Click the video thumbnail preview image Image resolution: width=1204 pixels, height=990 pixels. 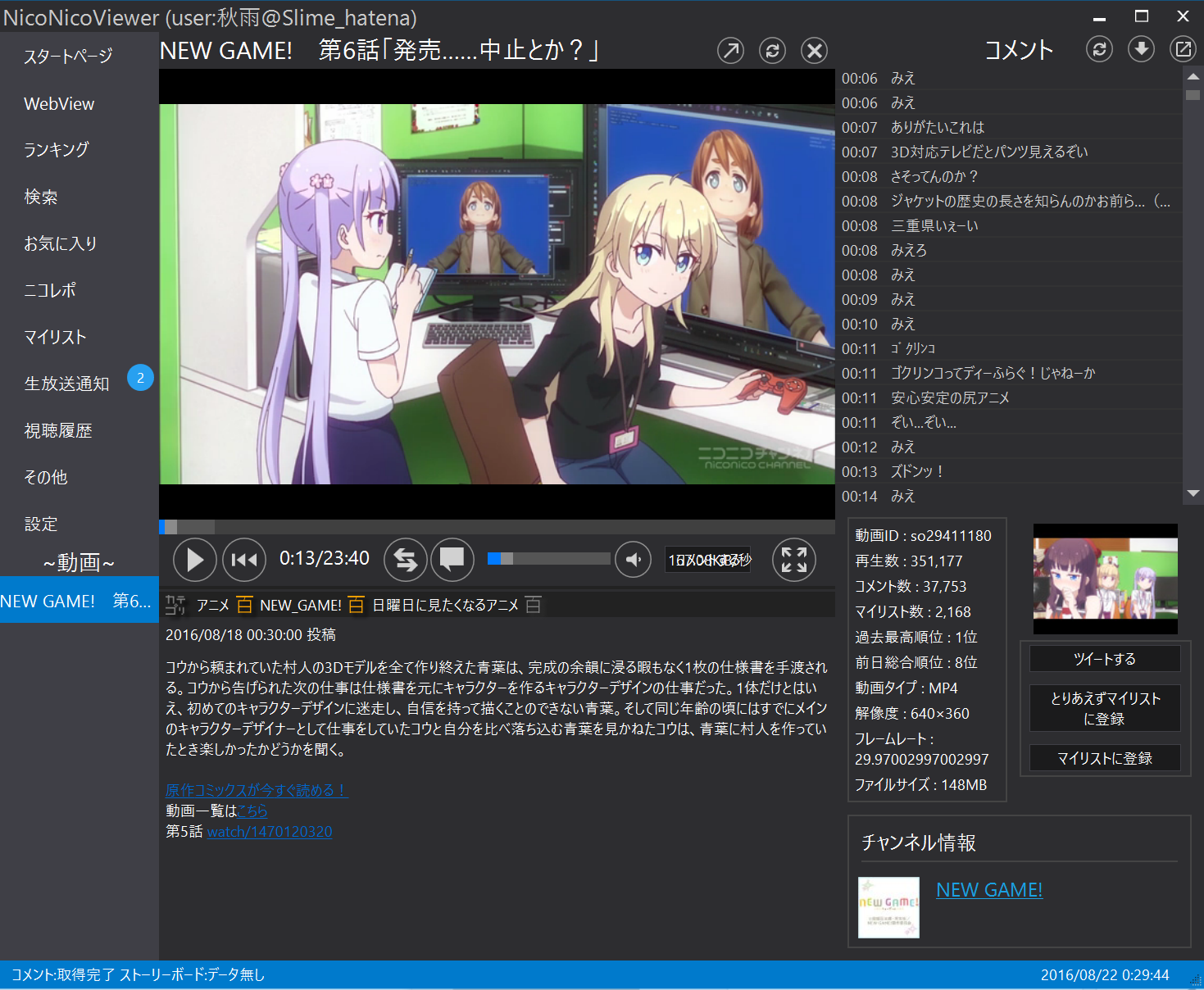point(1105,579)
